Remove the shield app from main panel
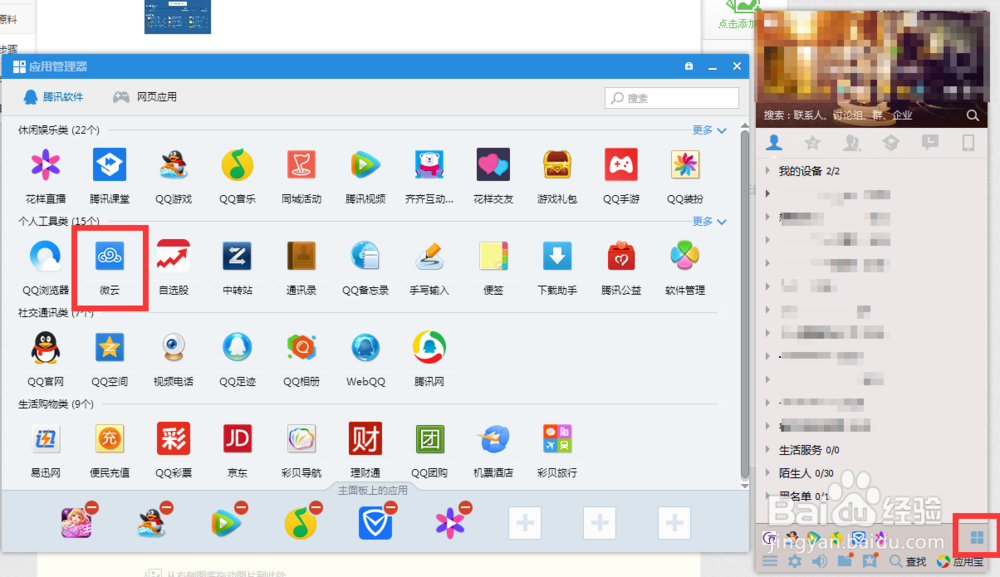 (x=391, y=508)
